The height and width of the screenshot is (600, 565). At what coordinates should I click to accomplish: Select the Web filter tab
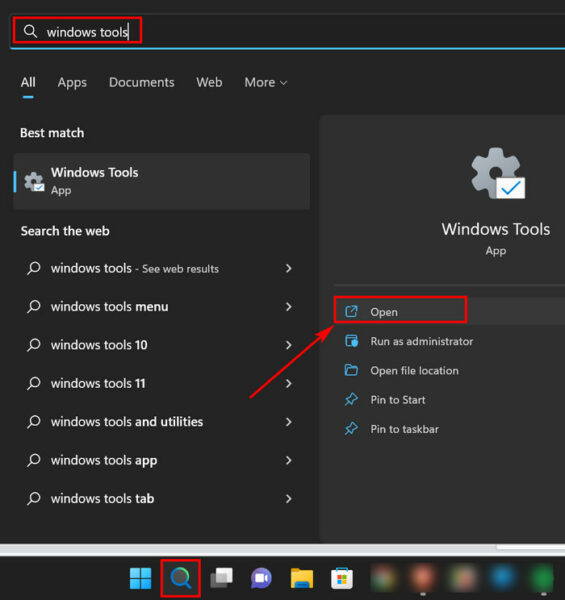[209, 82]
